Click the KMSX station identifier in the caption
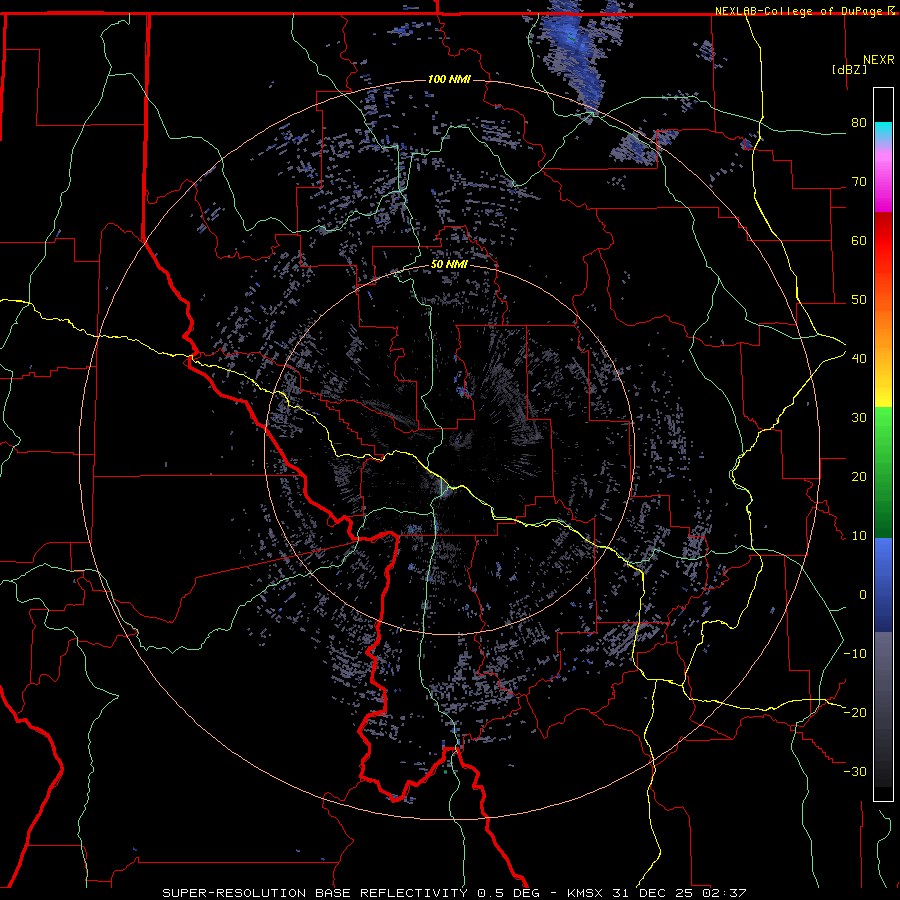Image resolution: width=900 pixels, height=900 pixels. click(x=587, y=893)
